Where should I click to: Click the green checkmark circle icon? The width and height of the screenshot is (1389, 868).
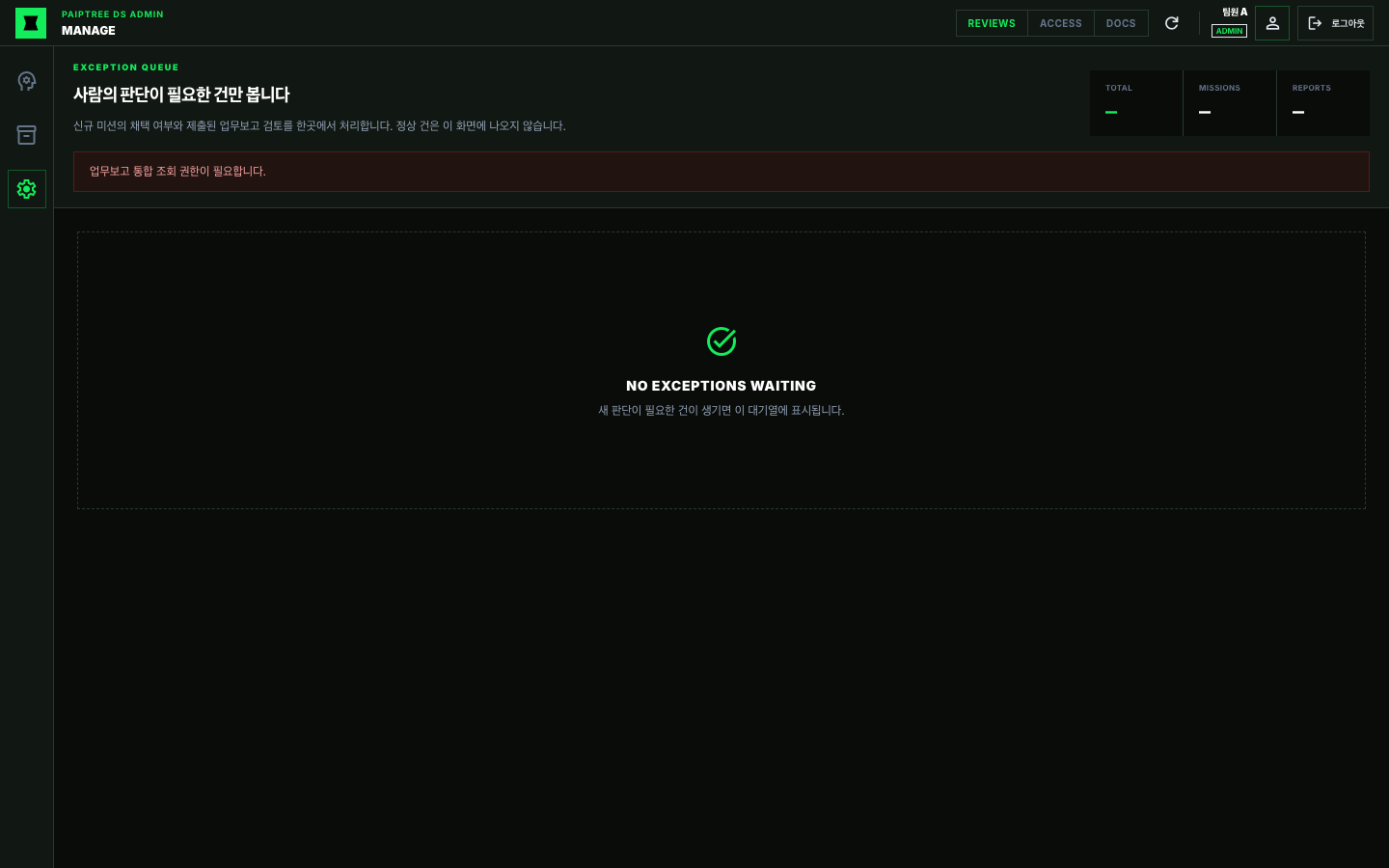[x=722, y=341]
